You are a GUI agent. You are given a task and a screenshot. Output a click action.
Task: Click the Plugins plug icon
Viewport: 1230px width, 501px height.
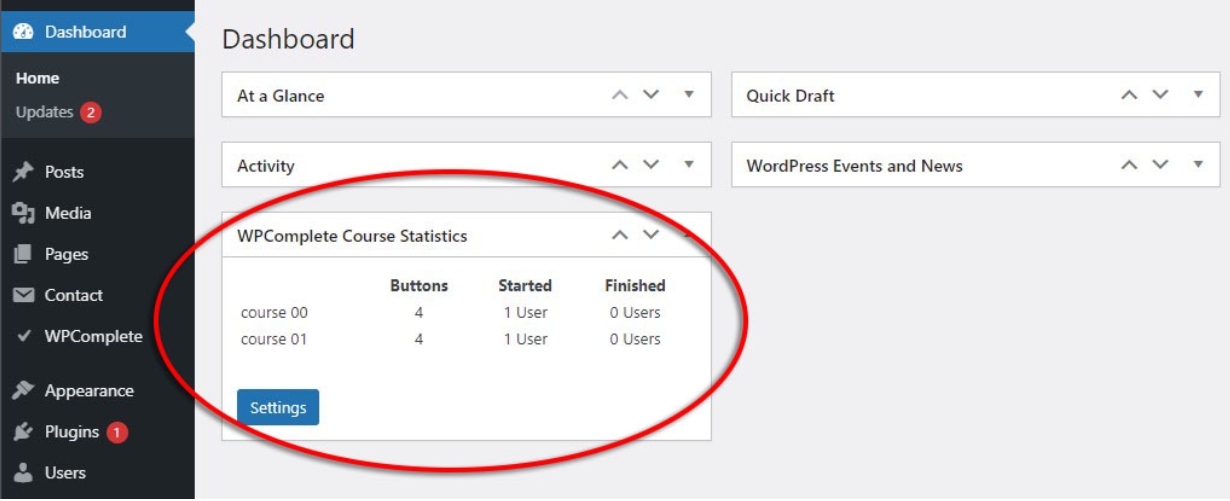coord(23,432)
